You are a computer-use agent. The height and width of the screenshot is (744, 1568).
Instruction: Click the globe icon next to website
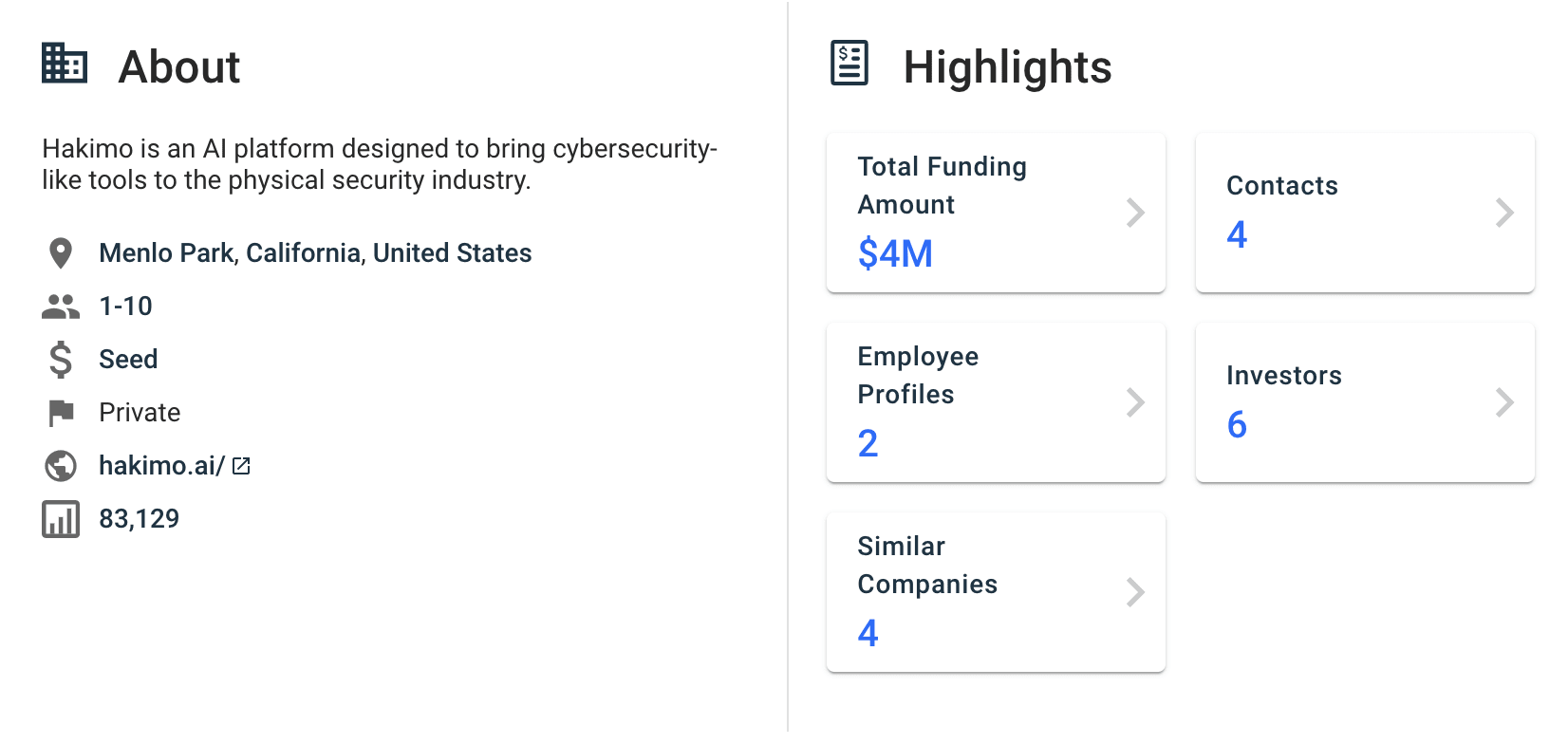point(60,465)
